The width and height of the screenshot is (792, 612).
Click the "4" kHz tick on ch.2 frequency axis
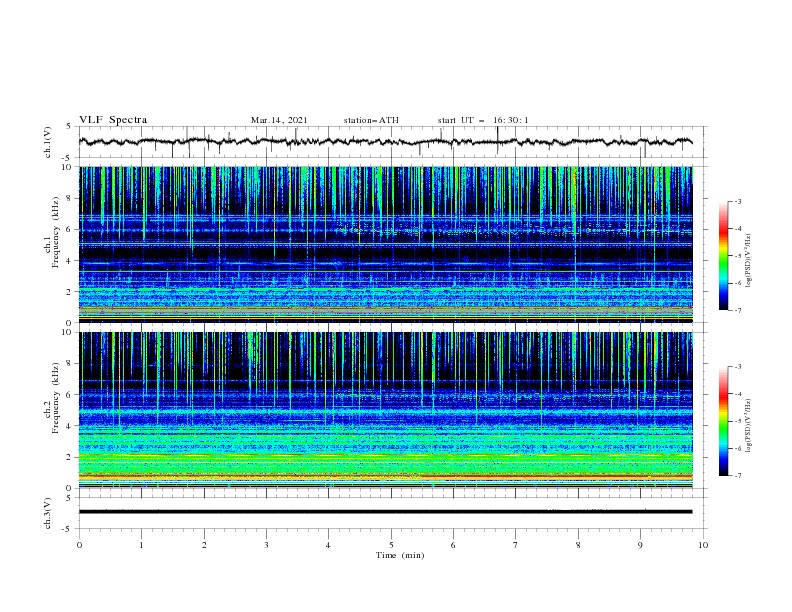[70, 426]
